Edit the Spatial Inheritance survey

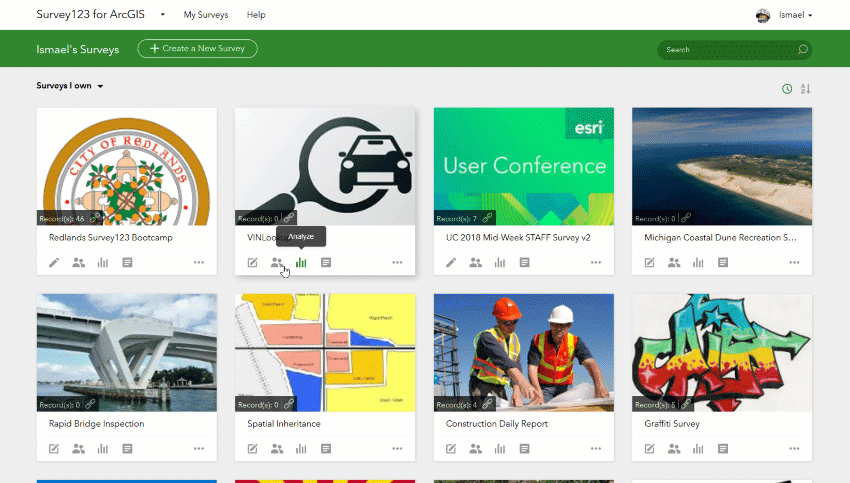point(253,449)
